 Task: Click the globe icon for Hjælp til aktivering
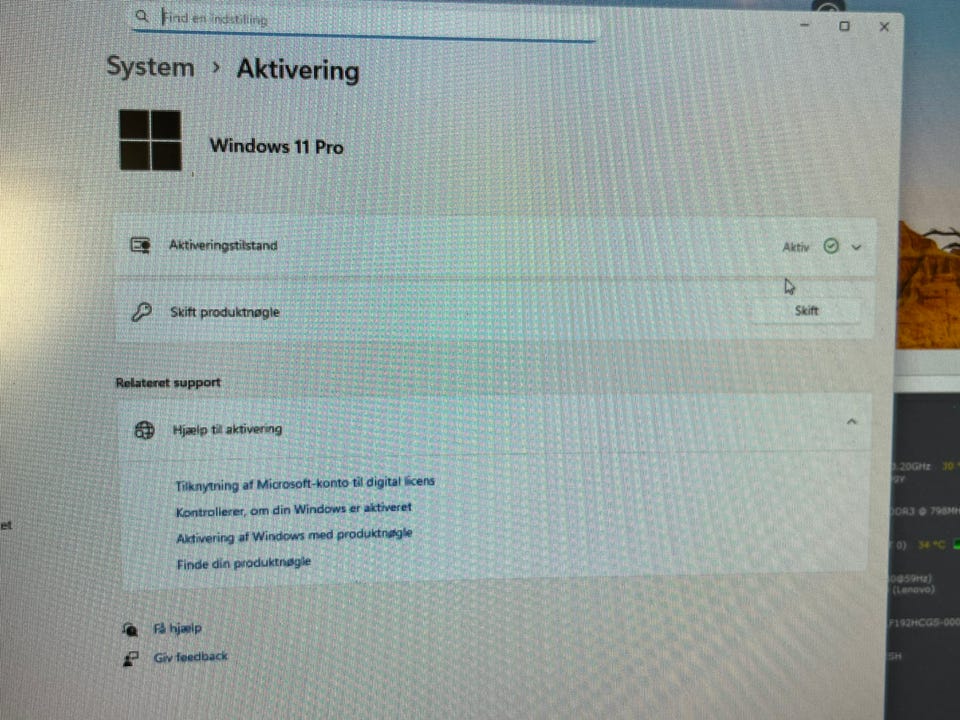pyautogui.click(x=144, y=430)
